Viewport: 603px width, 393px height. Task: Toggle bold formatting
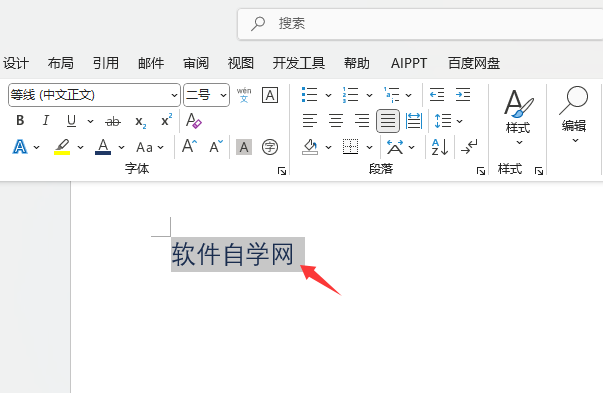pyautogui.click(x=20, y=121)
